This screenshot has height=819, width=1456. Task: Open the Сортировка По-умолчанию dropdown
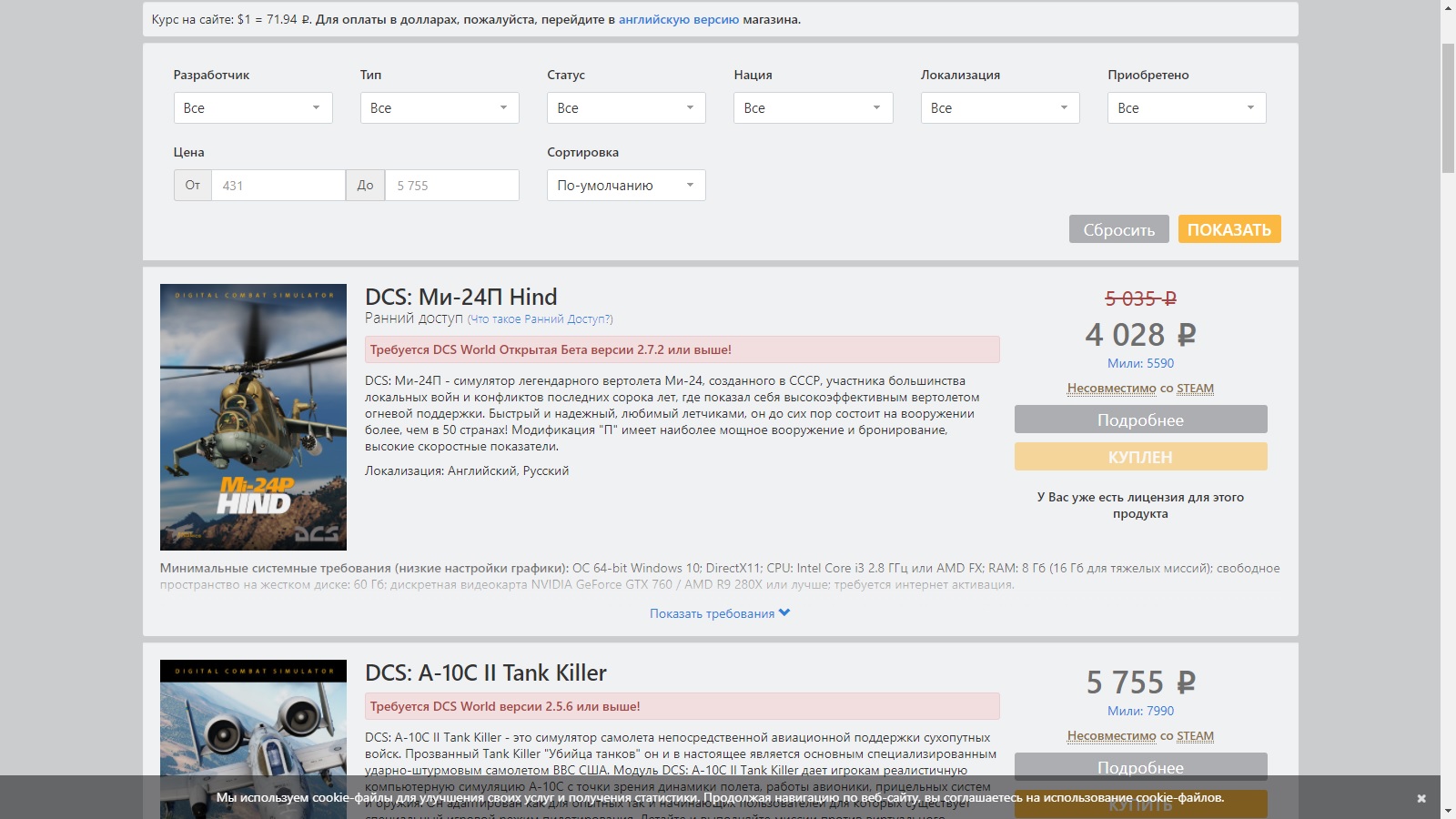pyautogui.click(x=626, y=185)
